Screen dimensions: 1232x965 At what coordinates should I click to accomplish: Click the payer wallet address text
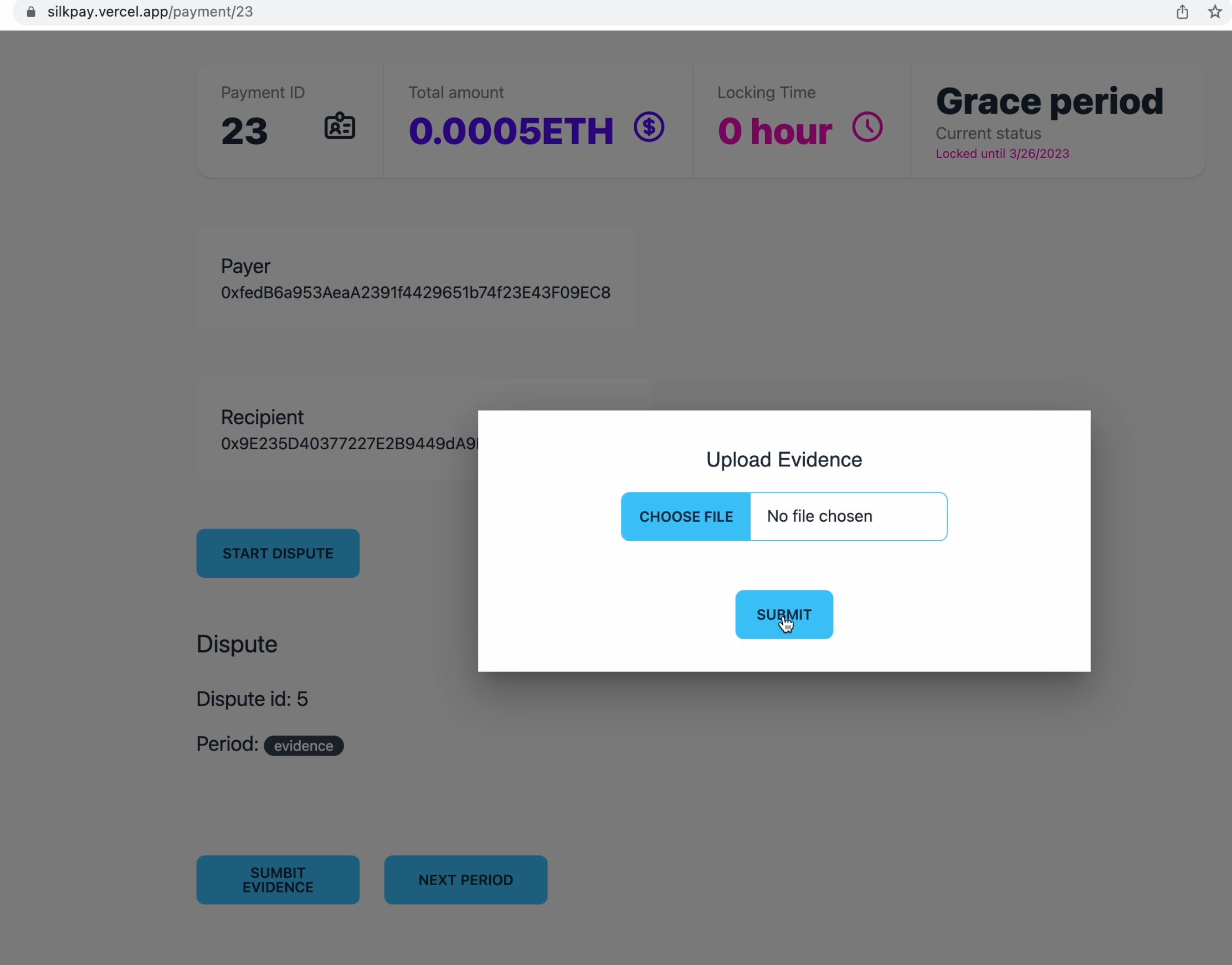click(x=415, y=292)
